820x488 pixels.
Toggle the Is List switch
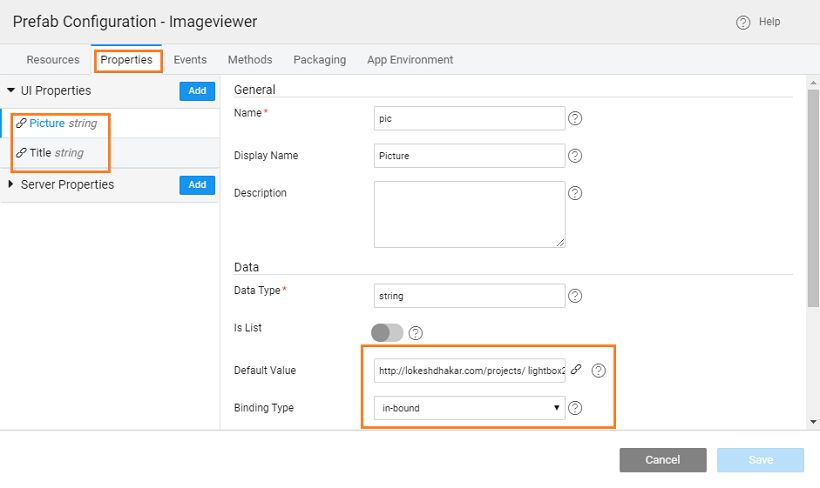click(387, 332)
